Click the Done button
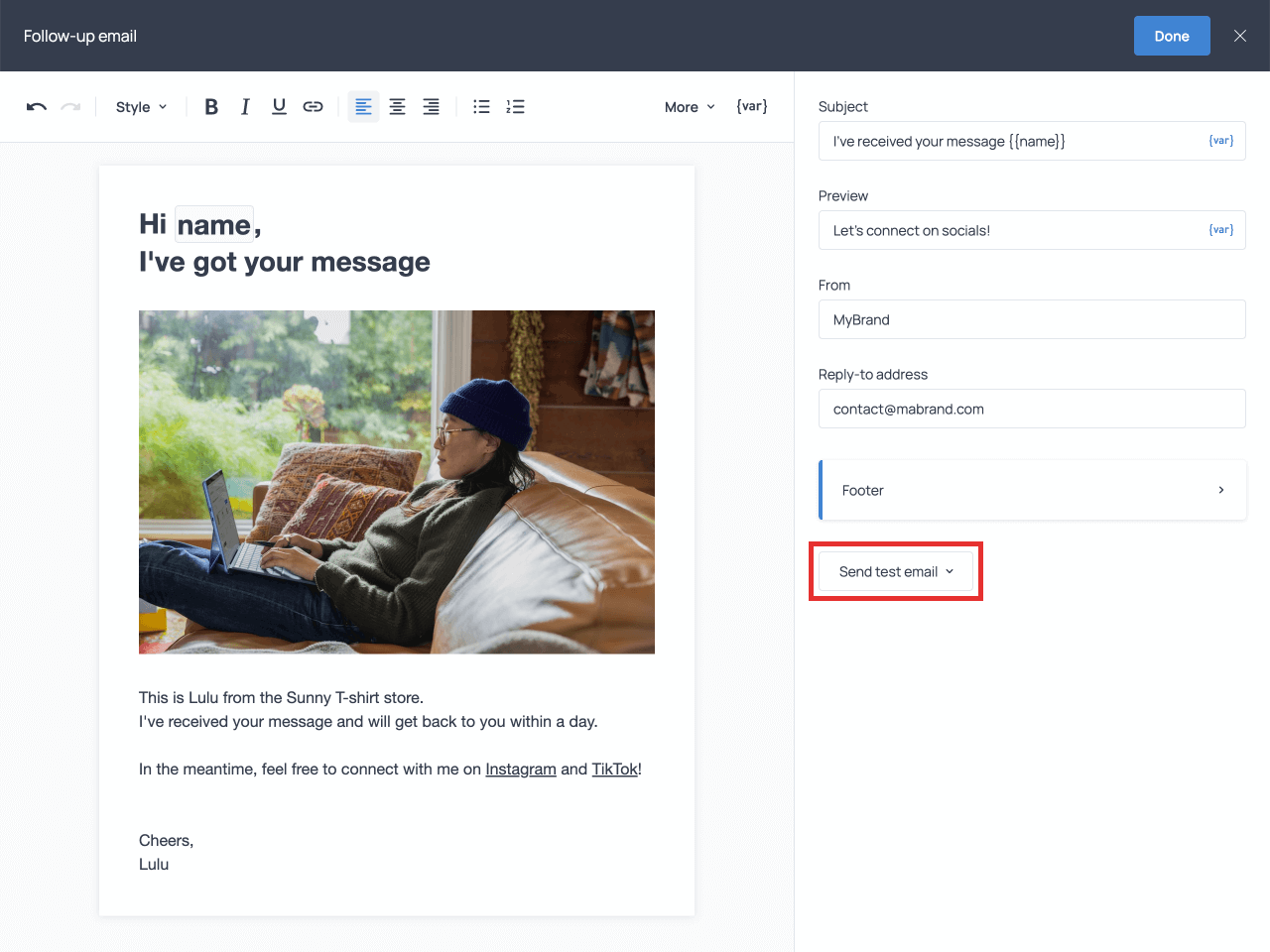1270x952 pixels. [x=1172, y=35]
